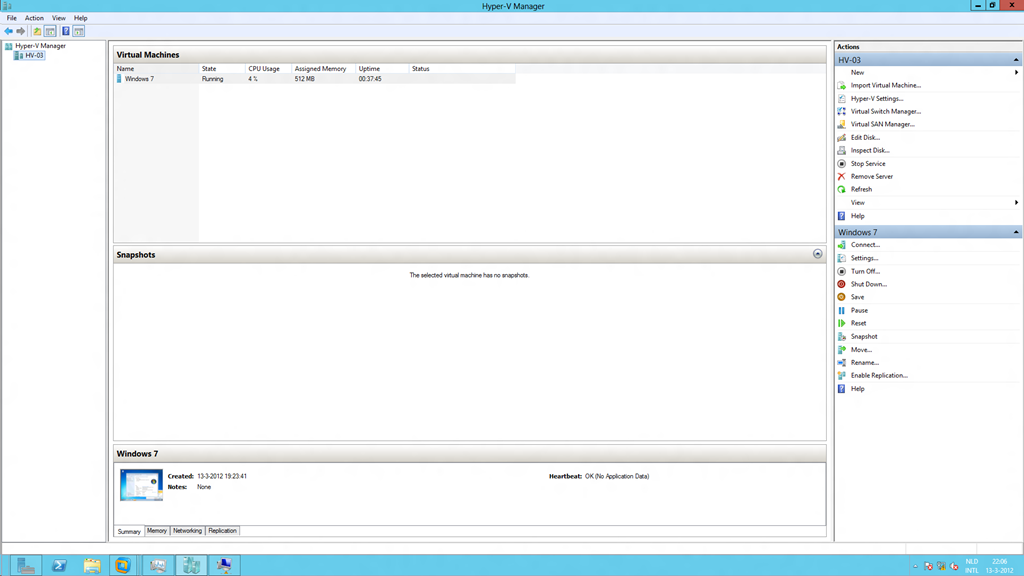Click the Running state cell
The height and width of the screenshot is (576, 1024).
pyautogui.click(x=212, y=79)
